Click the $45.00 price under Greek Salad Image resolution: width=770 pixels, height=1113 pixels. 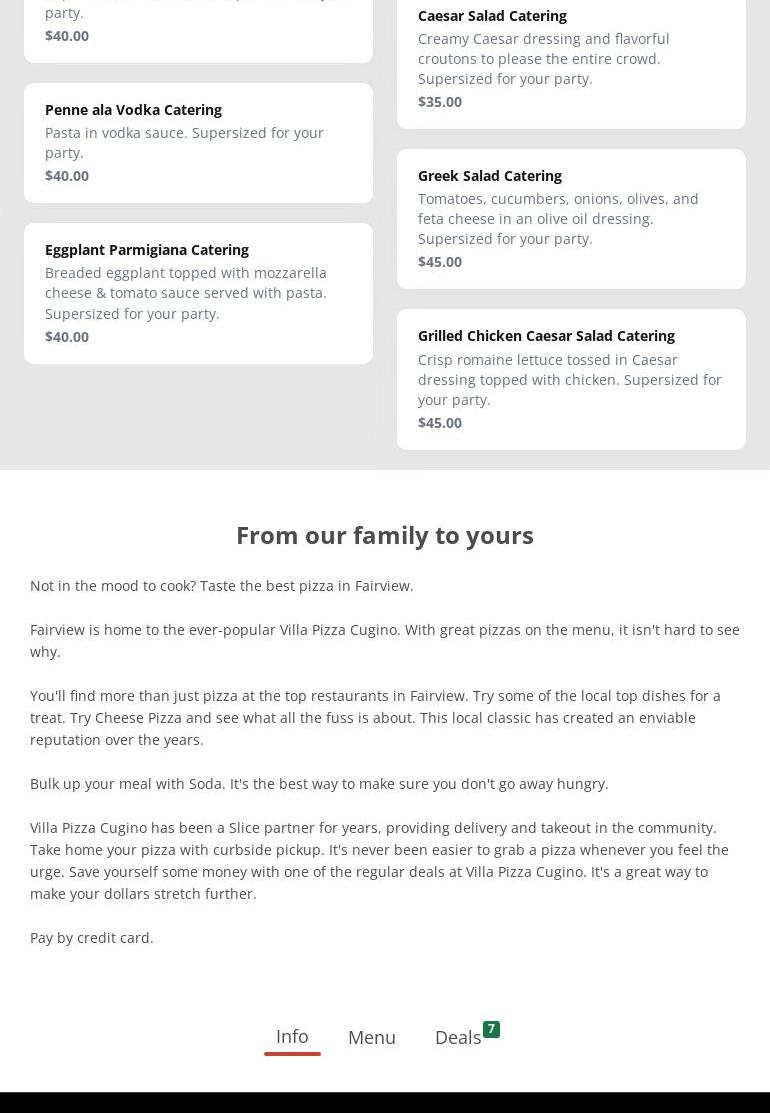(x=440, y=262)
